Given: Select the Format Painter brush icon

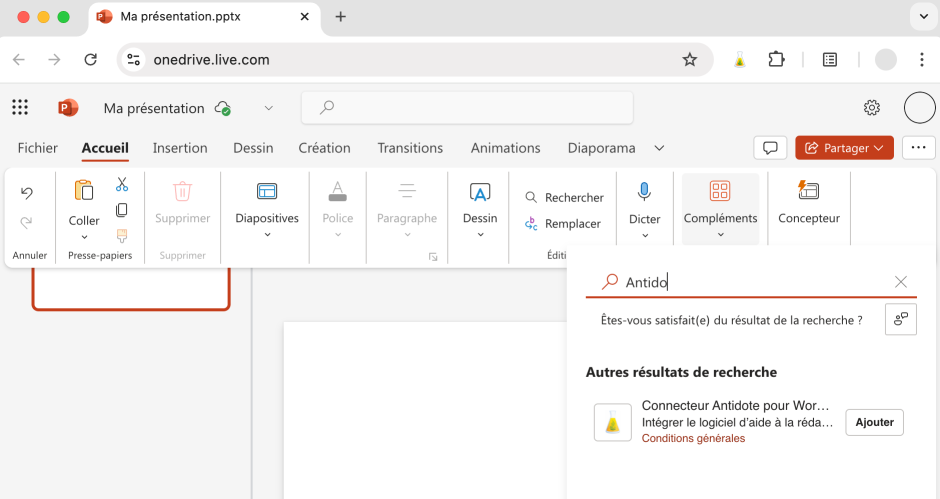Looking at the screenshot, I should (x=122, y=236).
